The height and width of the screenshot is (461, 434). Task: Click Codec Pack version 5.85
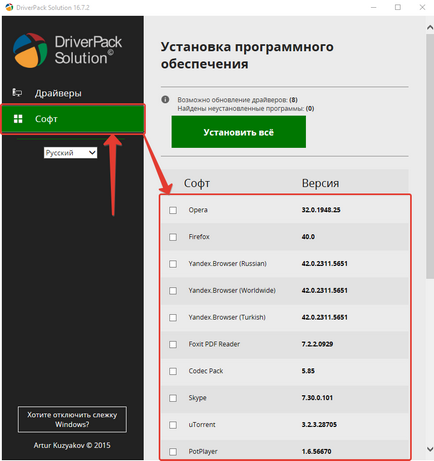[x=308, y=371]
